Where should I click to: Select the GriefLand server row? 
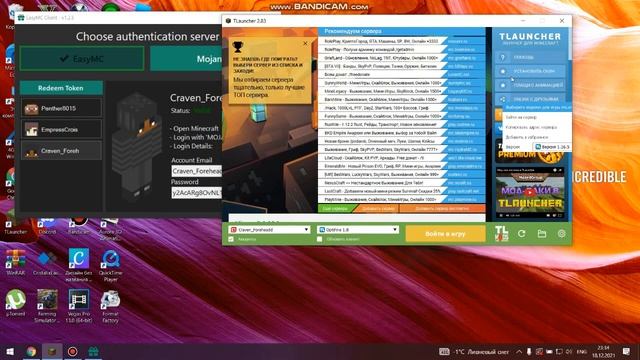[402, 58]
